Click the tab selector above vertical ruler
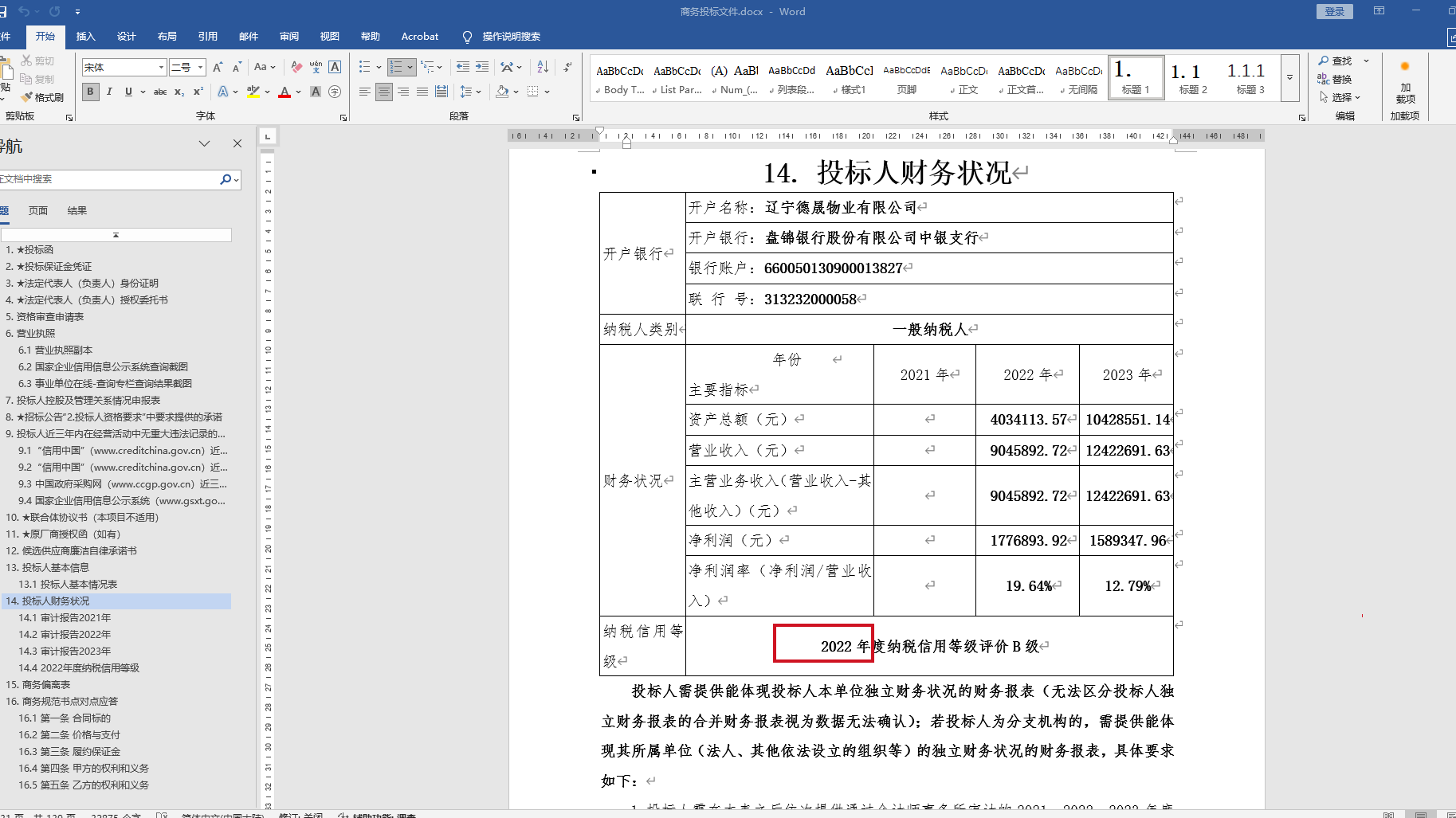Screen dimensions: 1456x818 (269, 136)
